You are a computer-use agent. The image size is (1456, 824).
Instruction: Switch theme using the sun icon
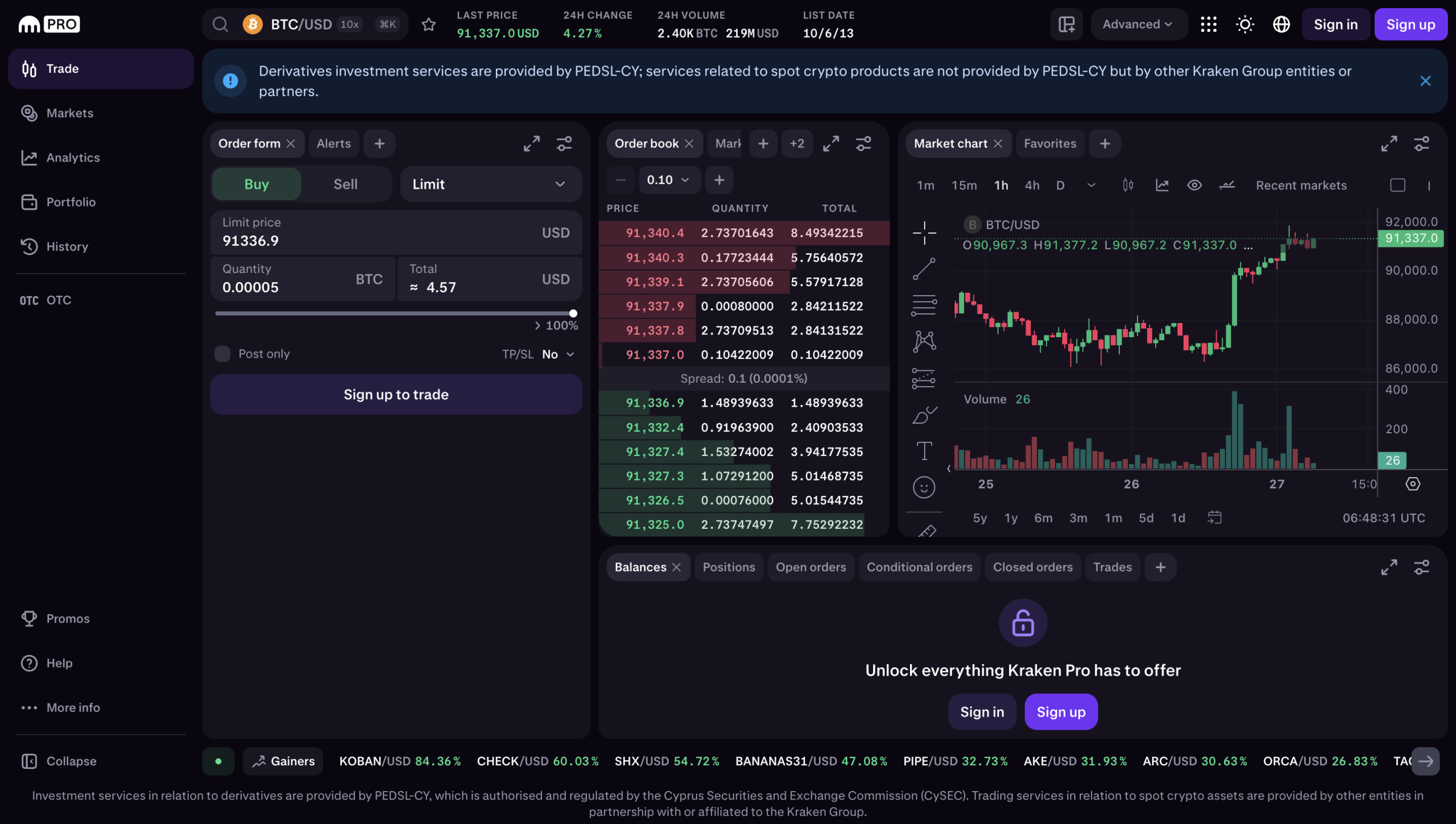tap(1245, 24)
